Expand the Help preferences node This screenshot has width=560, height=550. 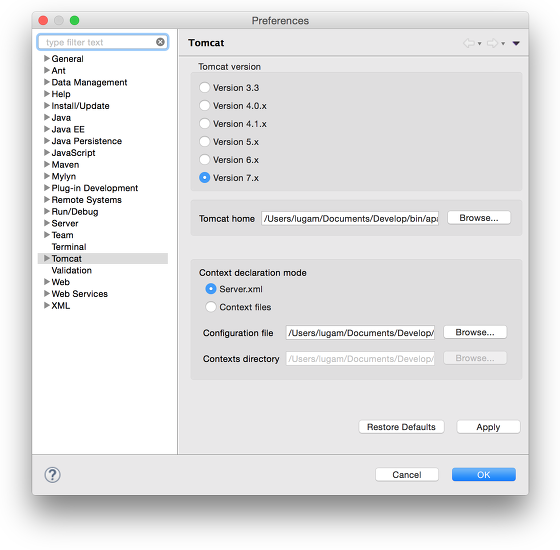pos(46,94)
